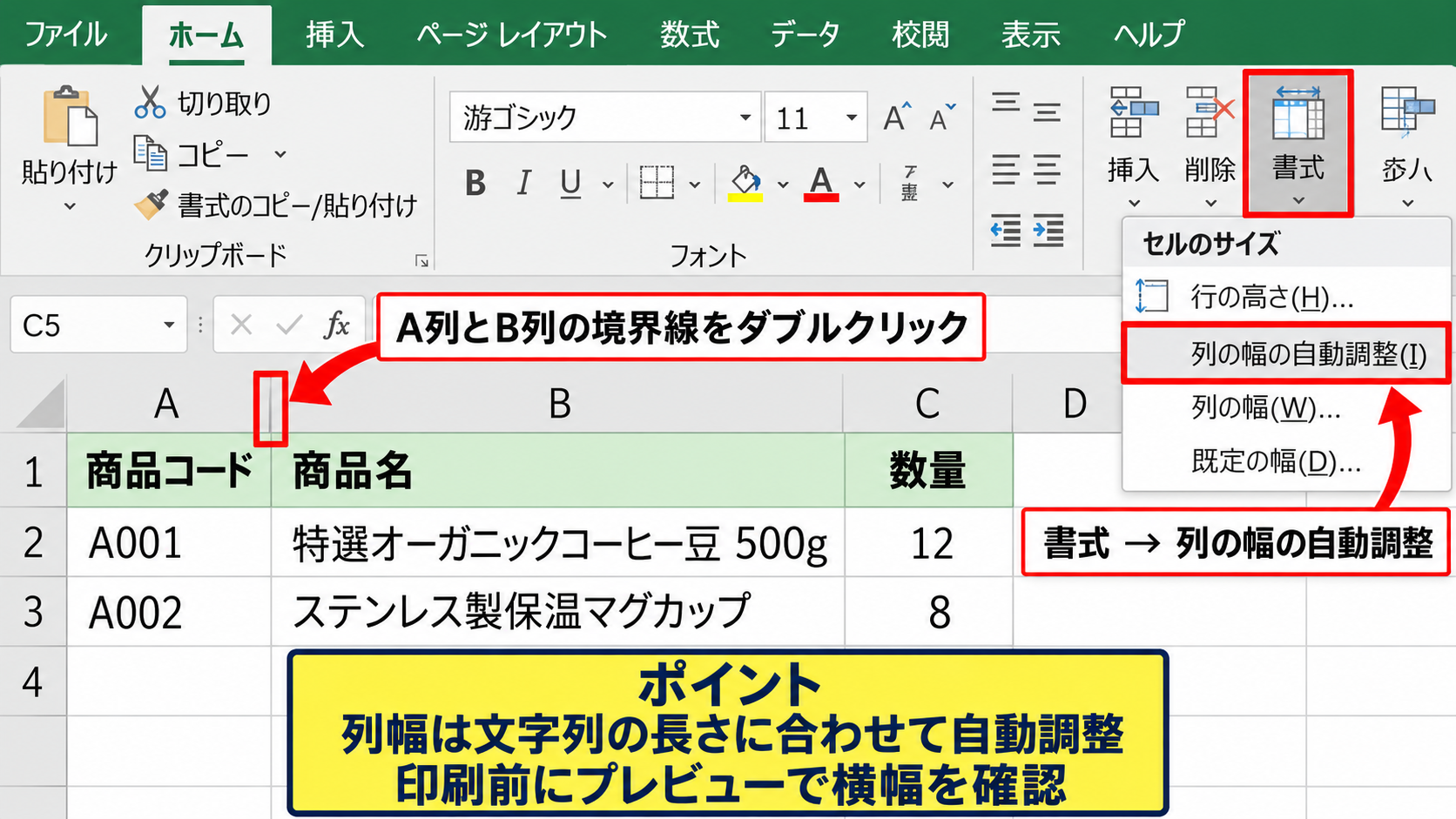Screen dimensions: 1456x819
Task: Click the increase indent icon
Action: 1048,232
